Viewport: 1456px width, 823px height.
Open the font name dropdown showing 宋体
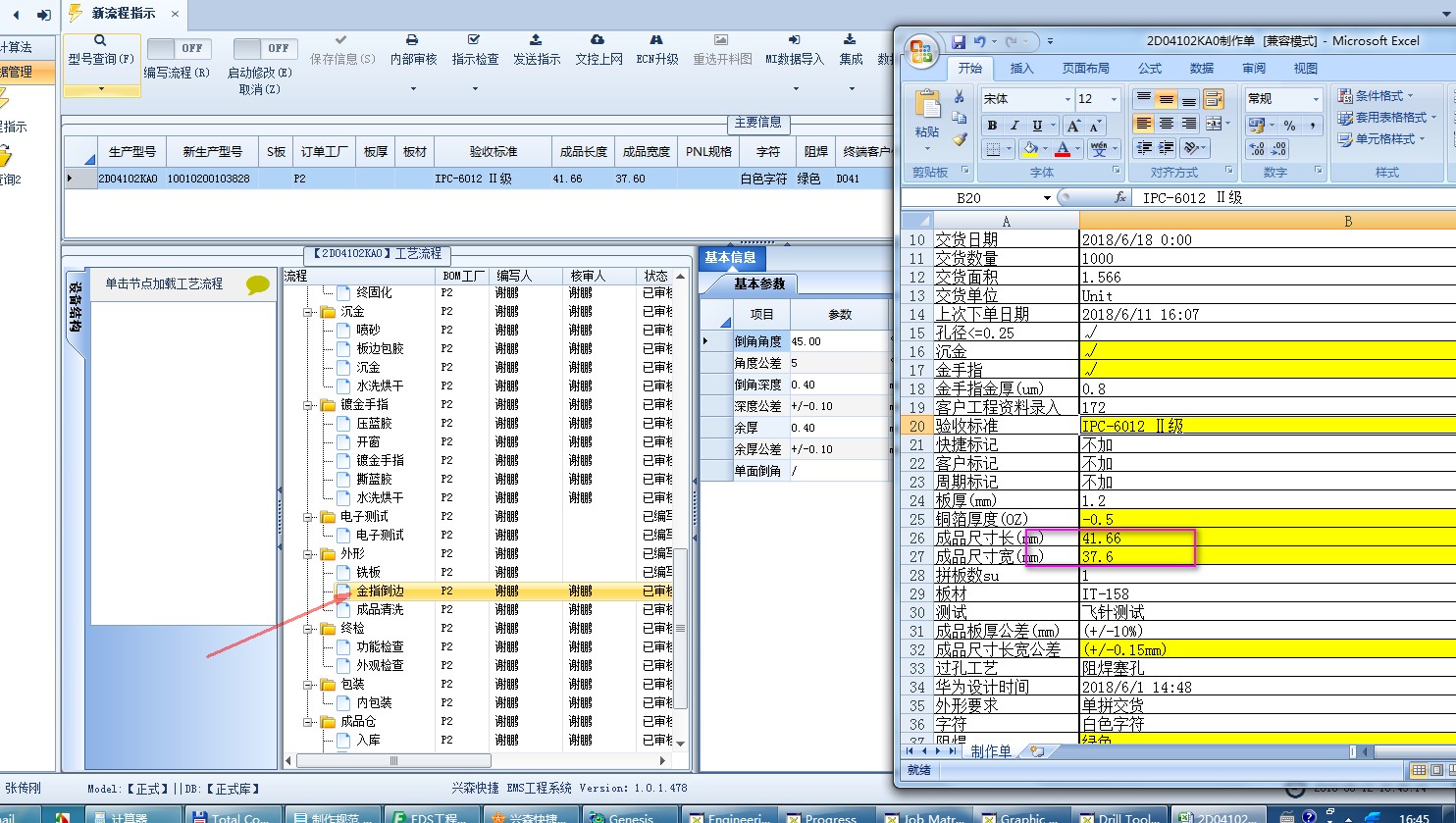(1067, 99)
